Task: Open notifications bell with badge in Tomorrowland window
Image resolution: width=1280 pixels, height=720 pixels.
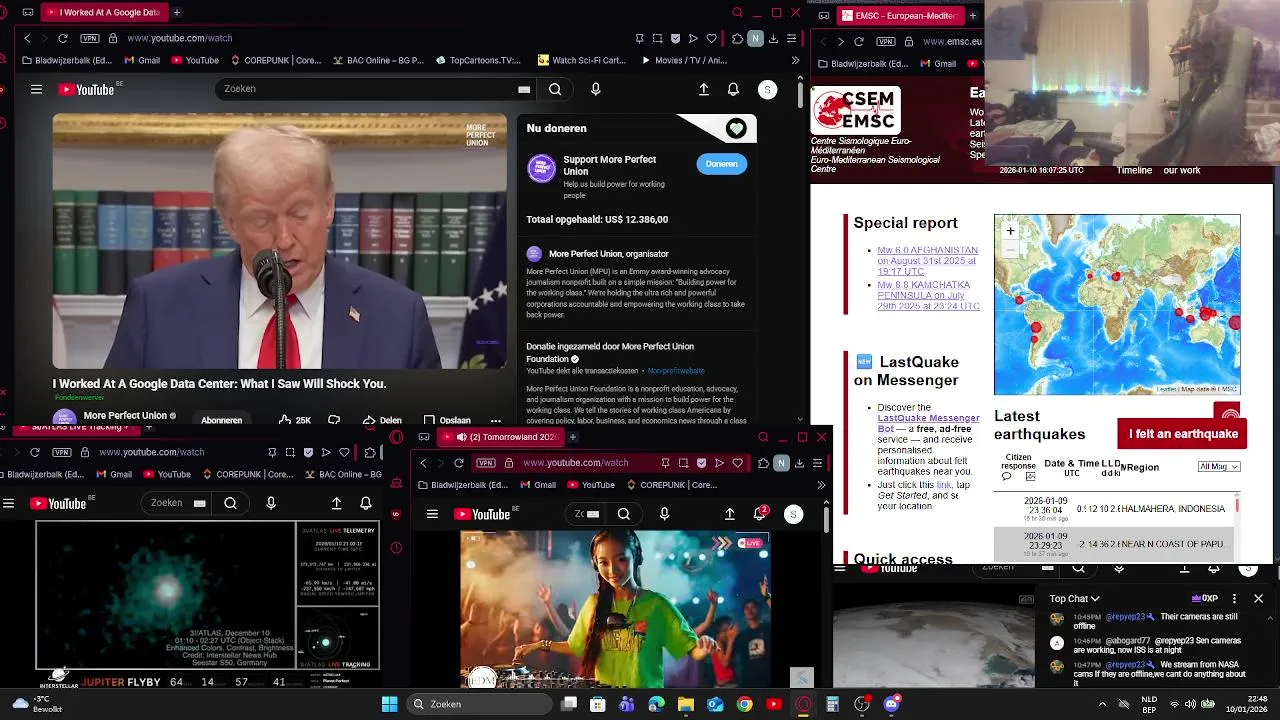Action: [x=760, y=514]
